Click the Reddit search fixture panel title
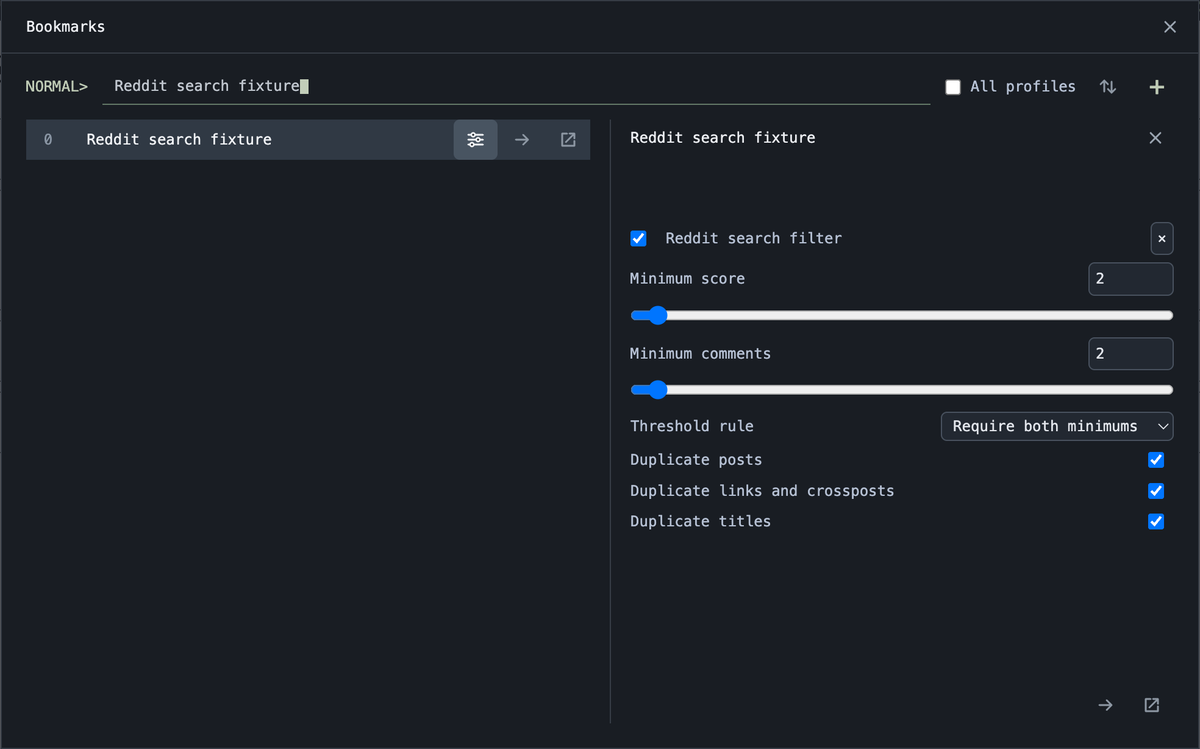 coord(722,138)
